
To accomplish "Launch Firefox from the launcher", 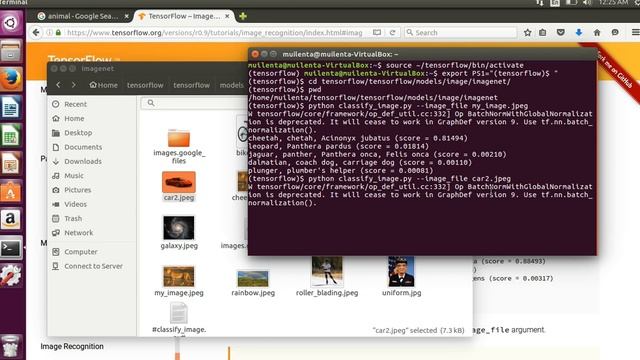I will [11, 79].
